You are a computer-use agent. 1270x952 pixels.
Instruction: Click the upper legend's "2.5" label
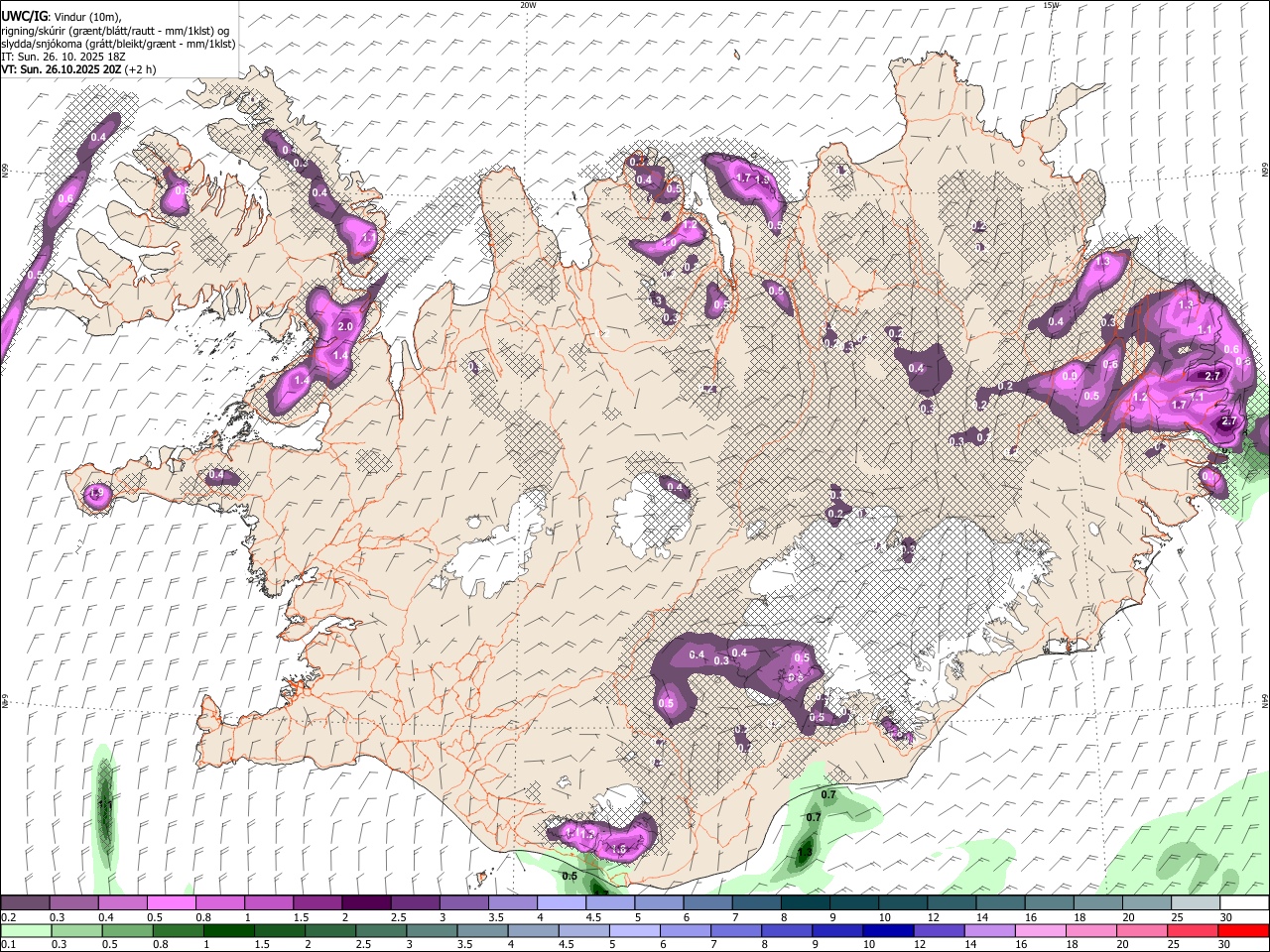pyautogui.click(x=398, y=917)
